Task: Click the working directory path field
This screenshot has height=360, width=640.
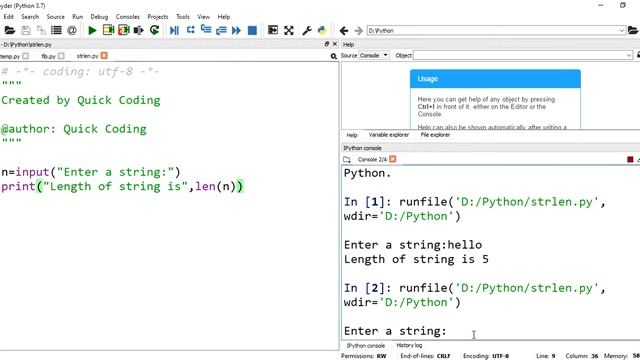Action: point(493,31)
